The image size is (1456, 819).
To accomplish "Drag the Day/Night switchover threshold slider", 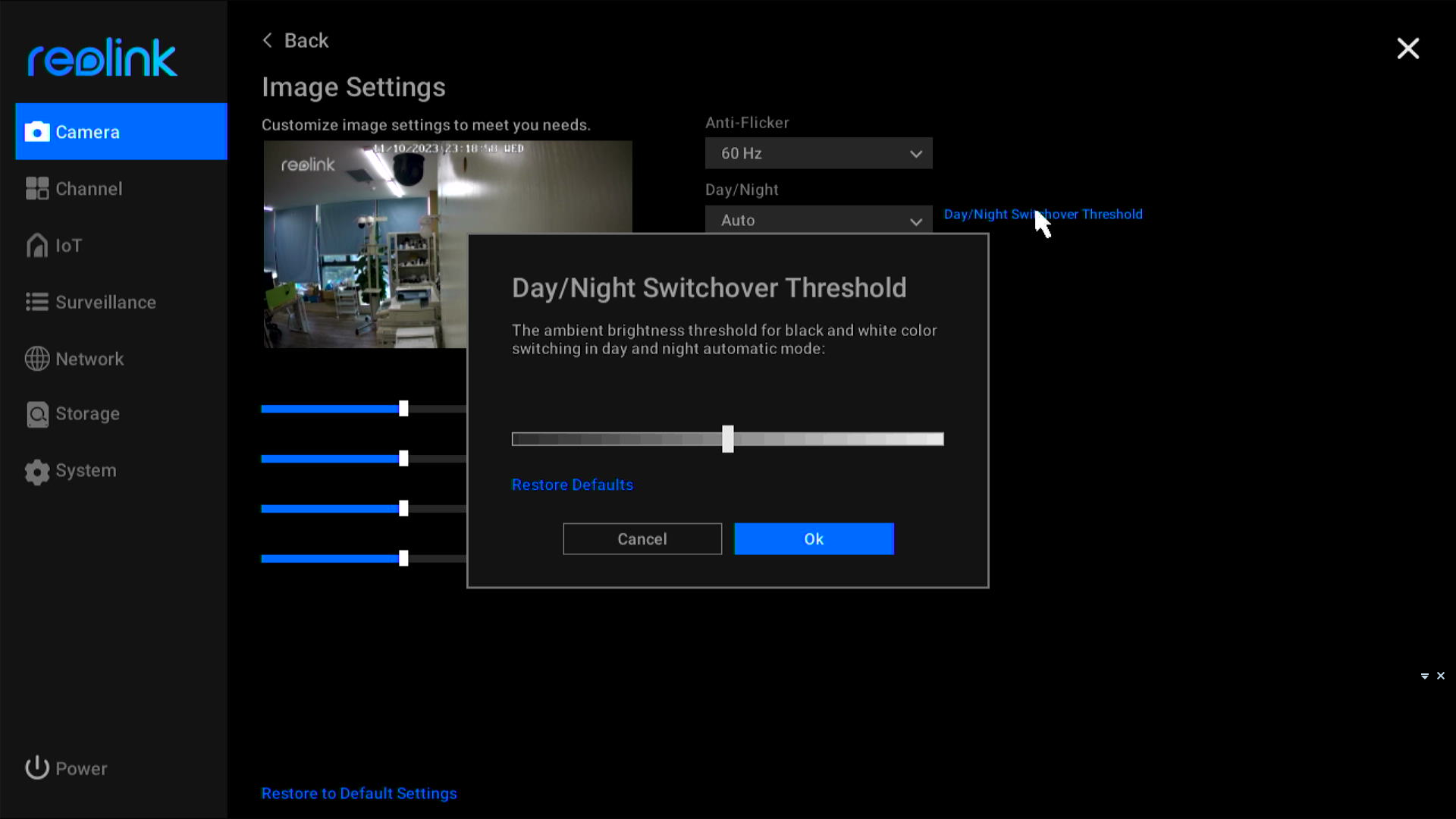I will [728, 439].
